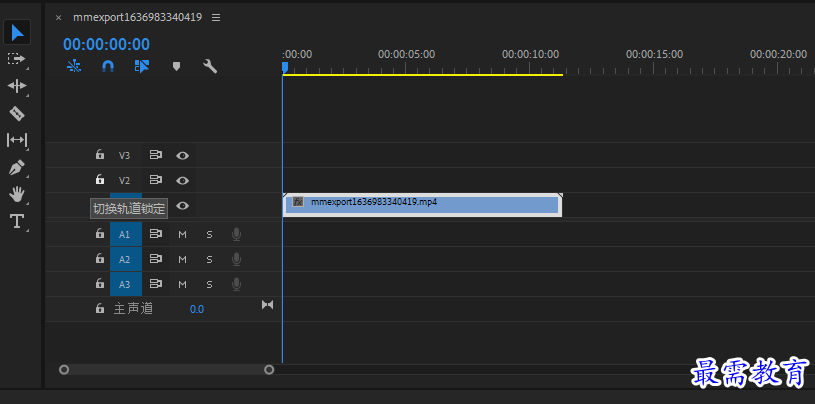Viewport: 815px width, 404px height.
Task: Click the master track output icon
Action: 267,305
